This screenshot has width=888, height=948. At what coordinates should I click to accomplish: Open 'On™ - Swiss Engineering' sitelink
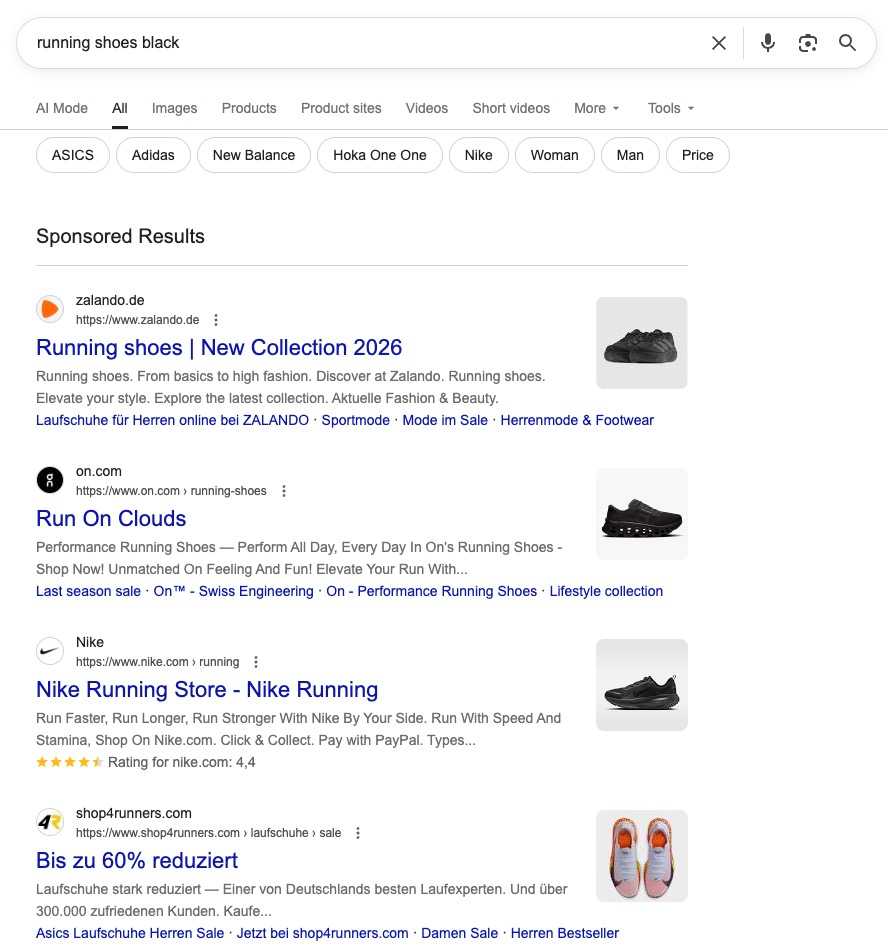click(x=233, y=591)
